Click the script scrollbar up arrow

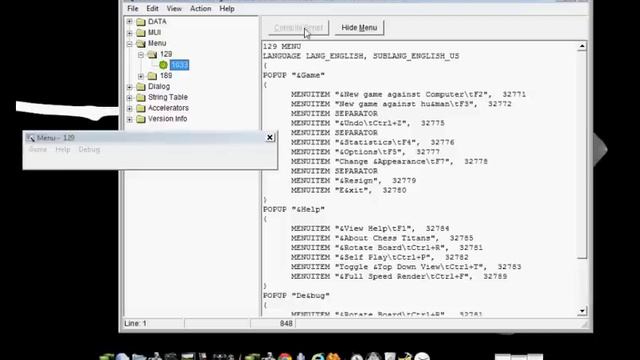582,46
